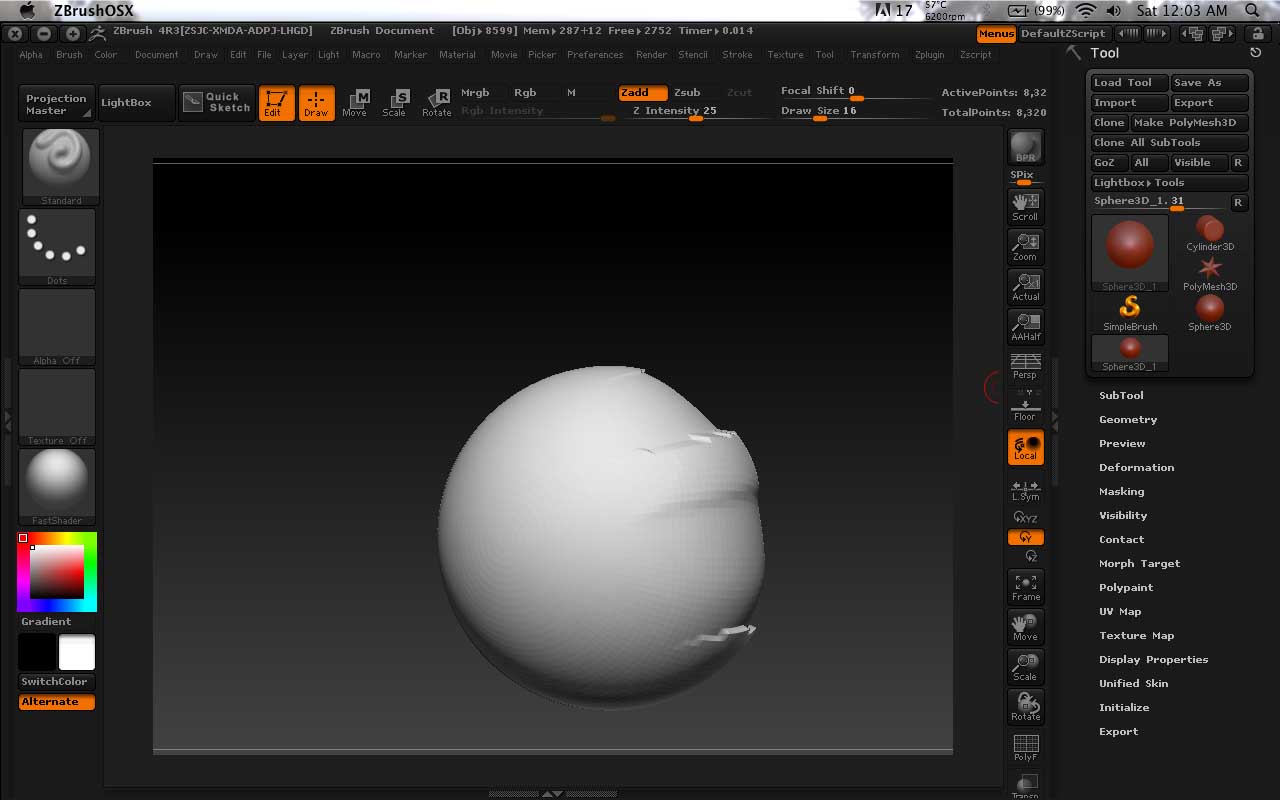Open the Preferences menu
Image resolution: width=1280 pixels, height=800 pixels.
pos(595,55)
